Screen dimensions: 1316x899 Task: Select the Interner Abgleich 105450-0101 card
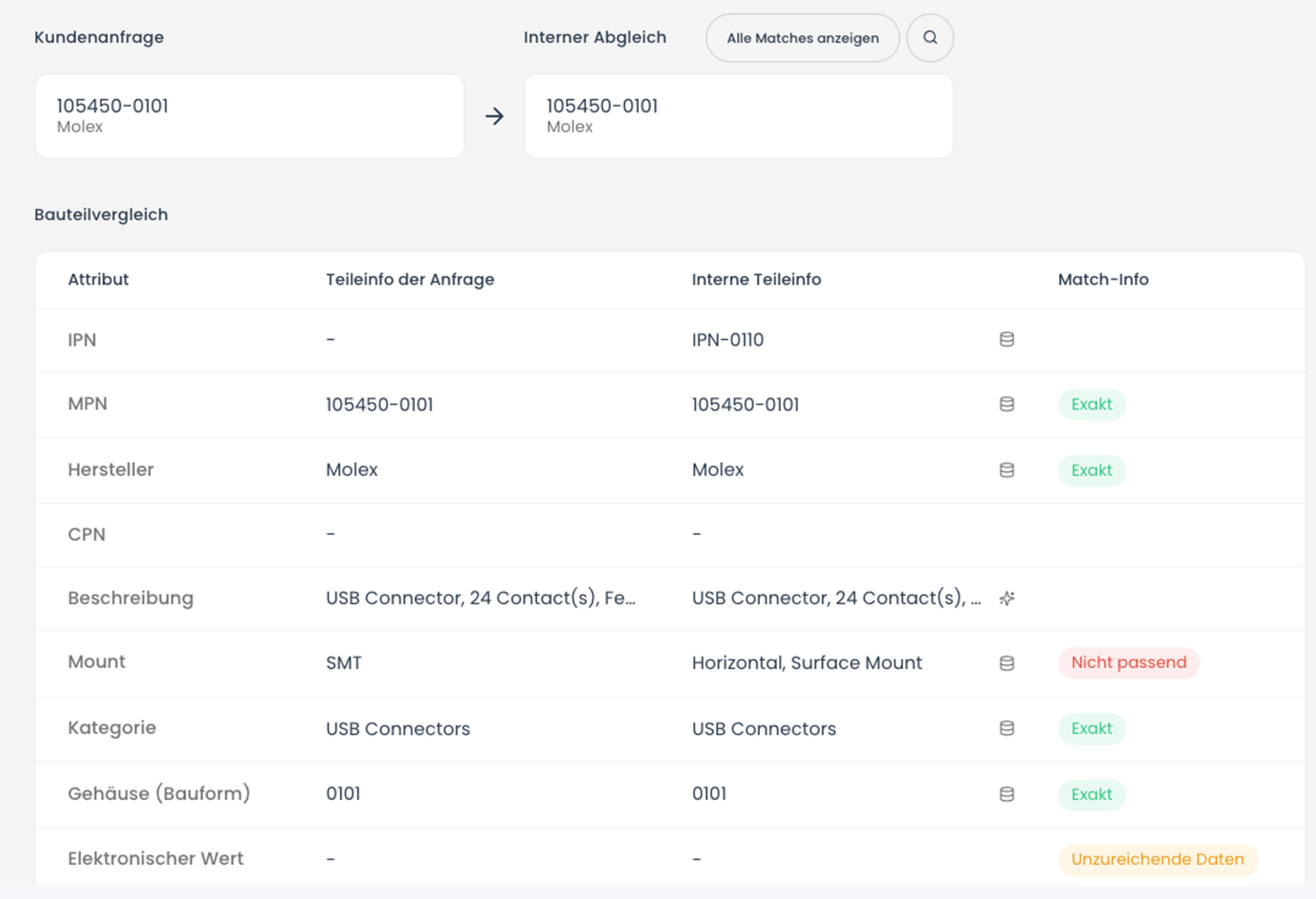click(738, 116)
